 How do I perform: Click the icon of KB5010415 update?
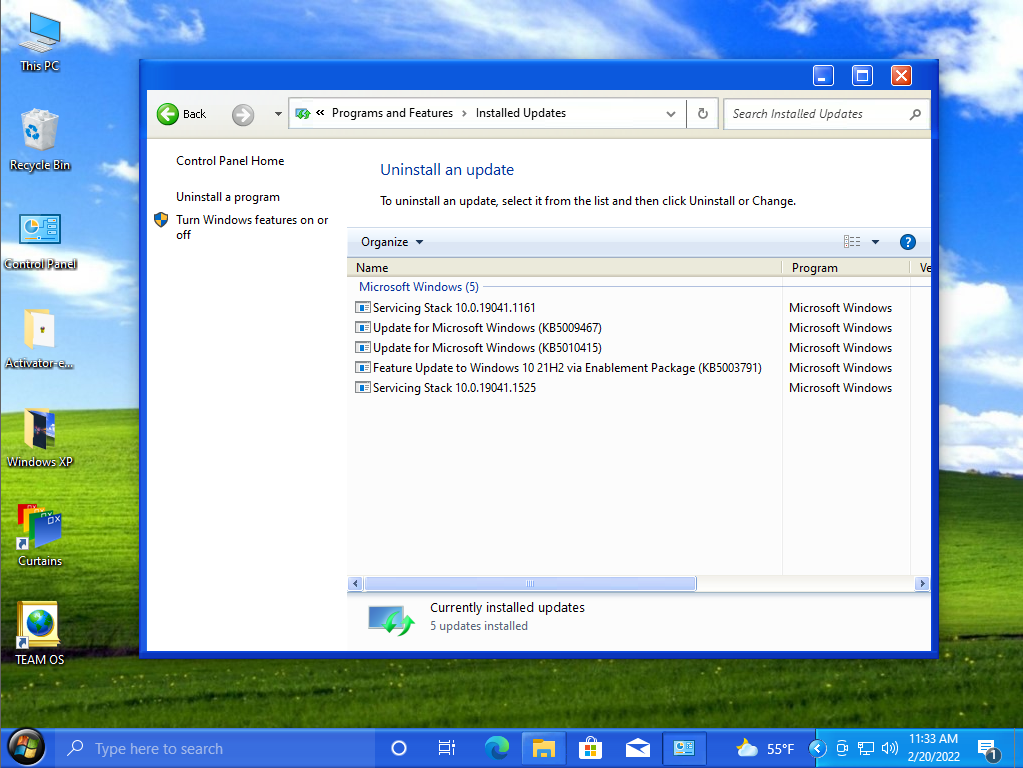pos(362,347)
